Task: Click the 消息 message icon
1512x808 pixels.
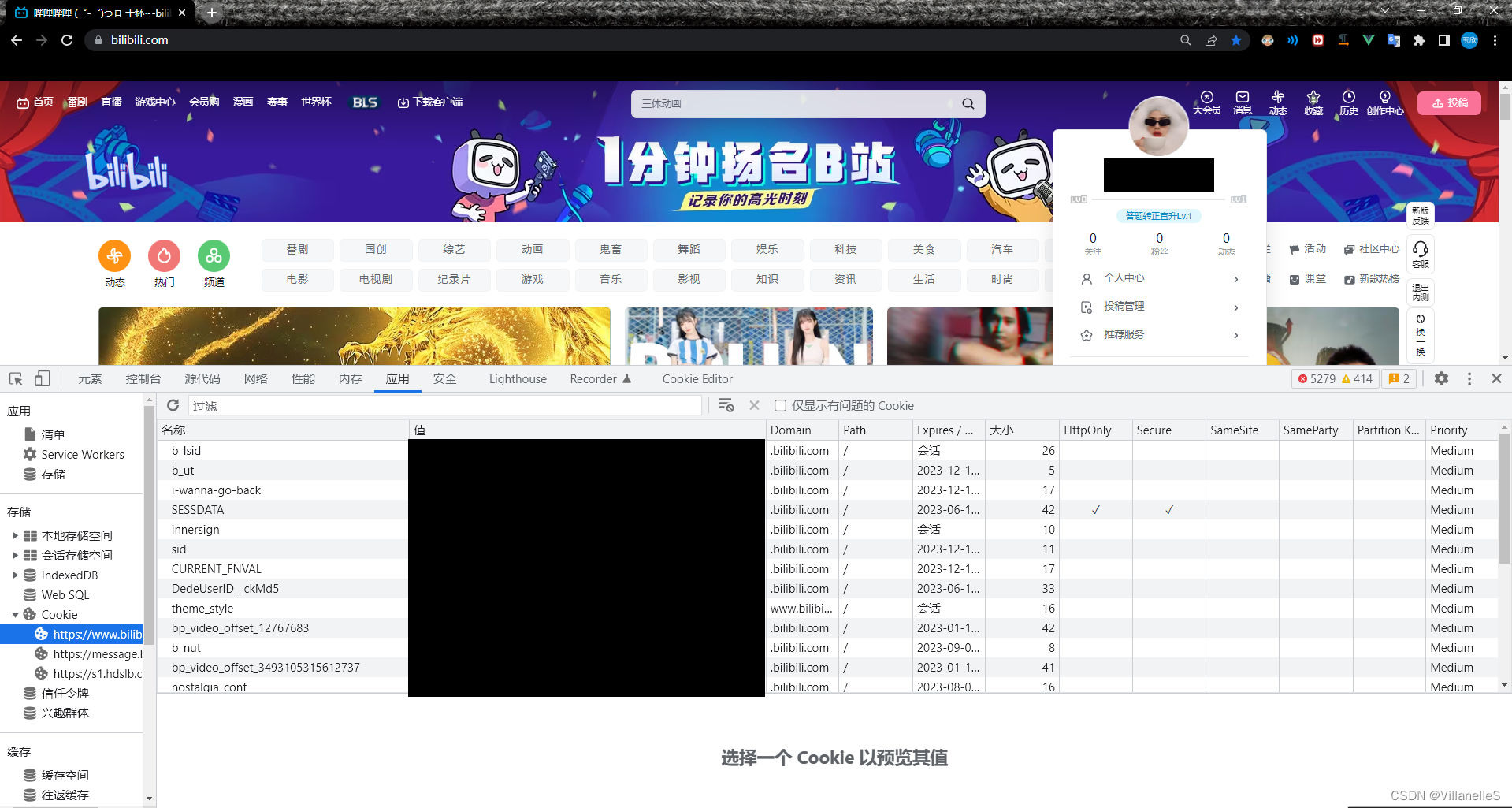Action: (1242, 103)
